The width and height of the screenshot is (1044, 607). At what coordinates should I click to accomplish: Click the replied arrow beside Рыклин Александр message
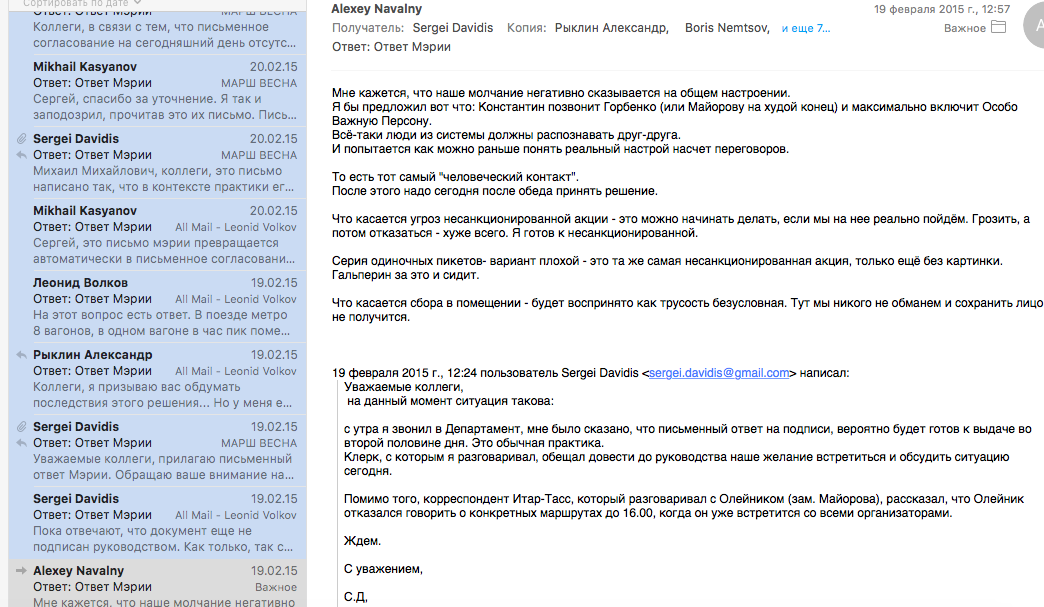pos(20,355)
